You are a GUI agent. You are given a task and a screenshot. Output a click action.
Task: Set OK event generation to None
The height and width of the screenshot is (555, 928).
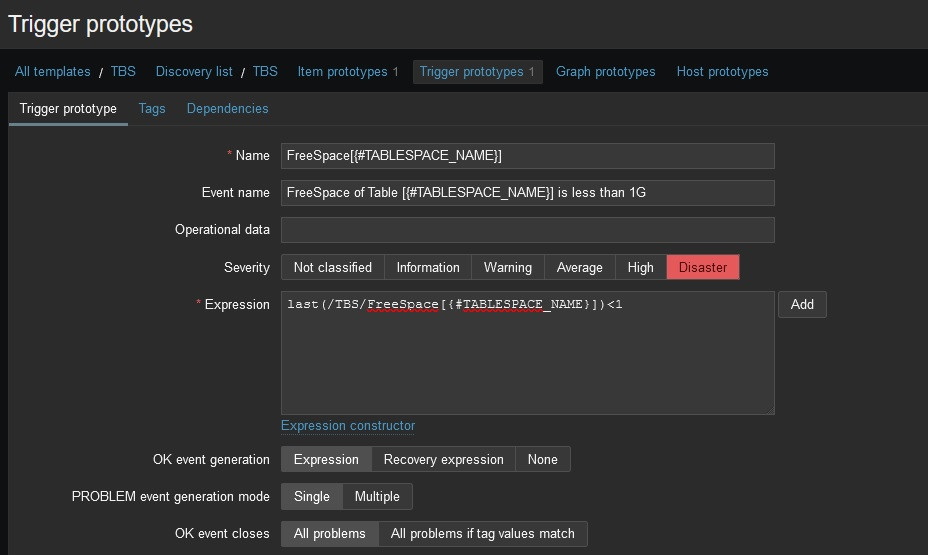point(542,460)
